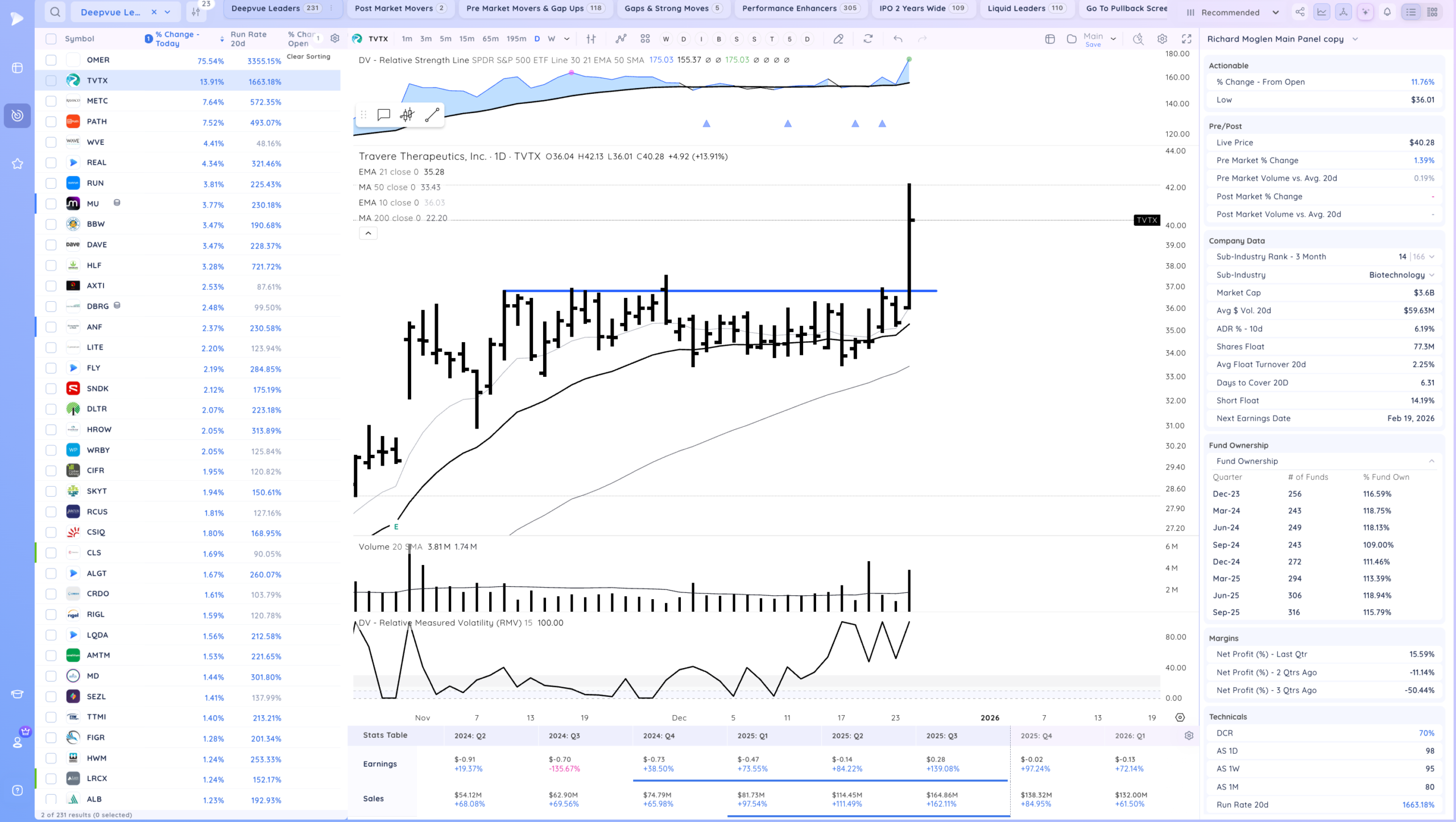Screen dimensions: 1456x822
Task: Select the trend line drawing tool
Action: pos(432,115)
